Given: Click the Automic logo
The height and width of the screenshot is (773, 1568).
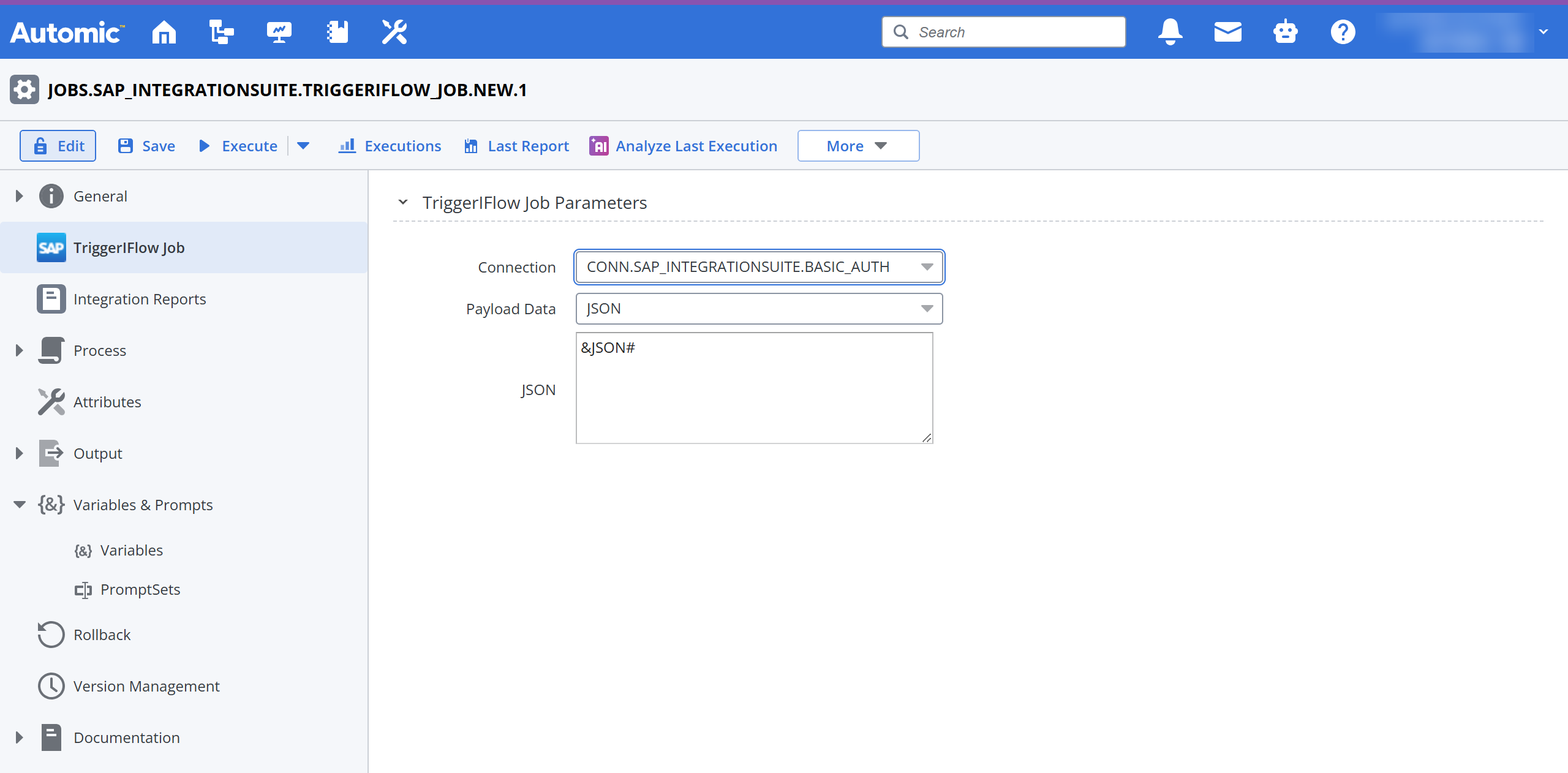Looking at the screenshot, I should pos(67,32).
